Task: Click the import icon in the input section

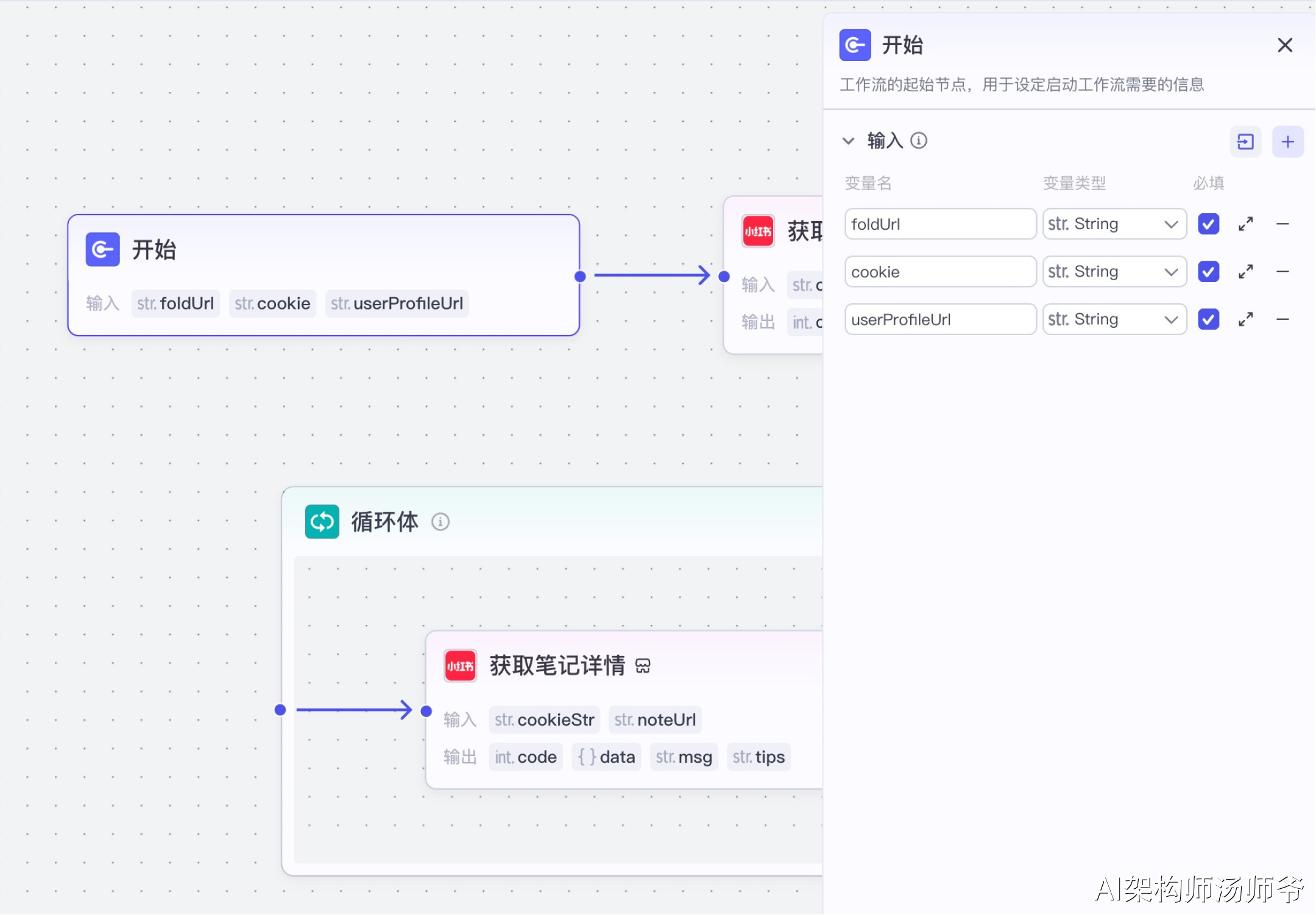Action: click(x=1245, y=142)
